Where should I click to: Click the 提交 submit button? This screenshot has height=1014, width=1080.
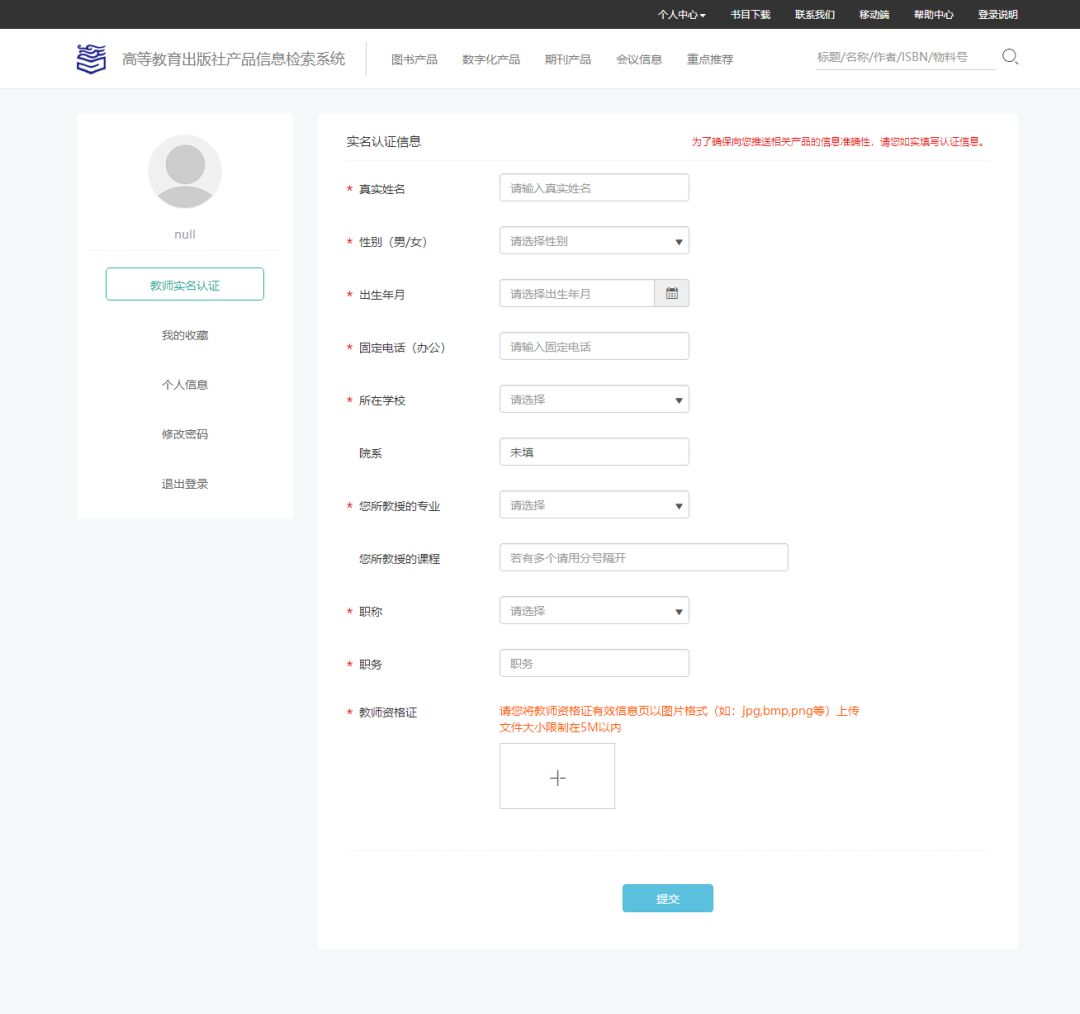[x=667, y=898]
